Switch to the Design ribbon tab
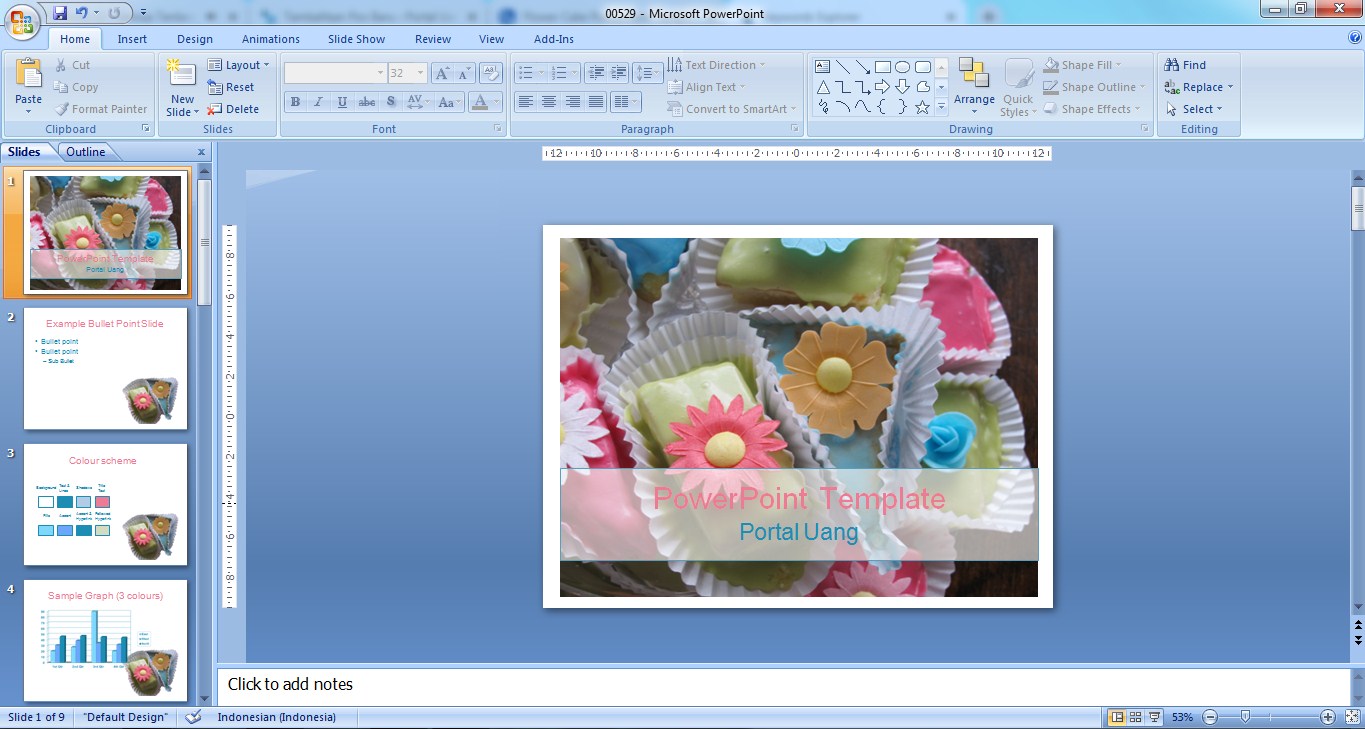 point(195,39)
